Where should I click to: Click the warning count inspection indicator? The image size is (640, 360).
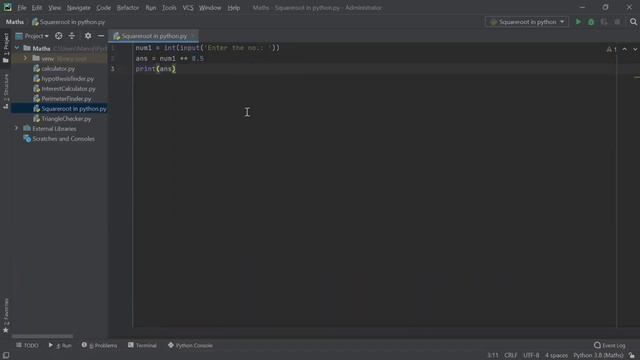[611, 49]
